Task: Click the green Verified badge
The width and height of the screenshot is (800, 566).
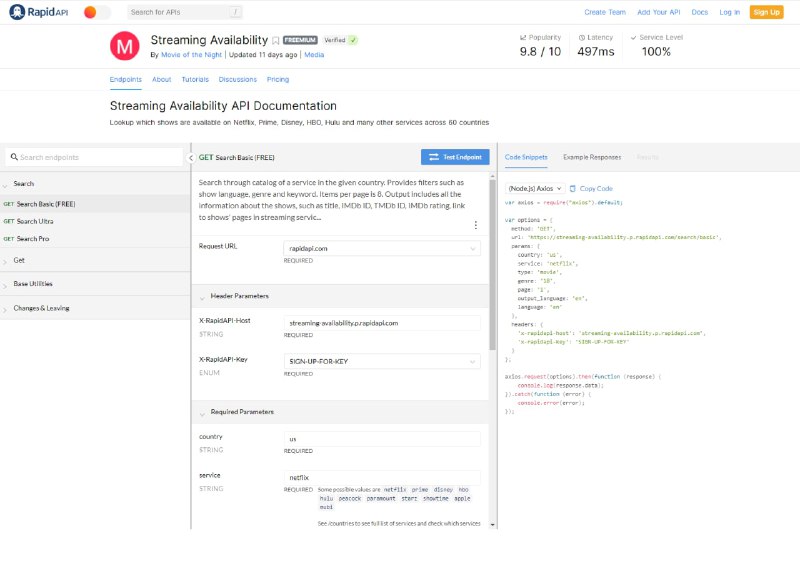Action: 340,40
